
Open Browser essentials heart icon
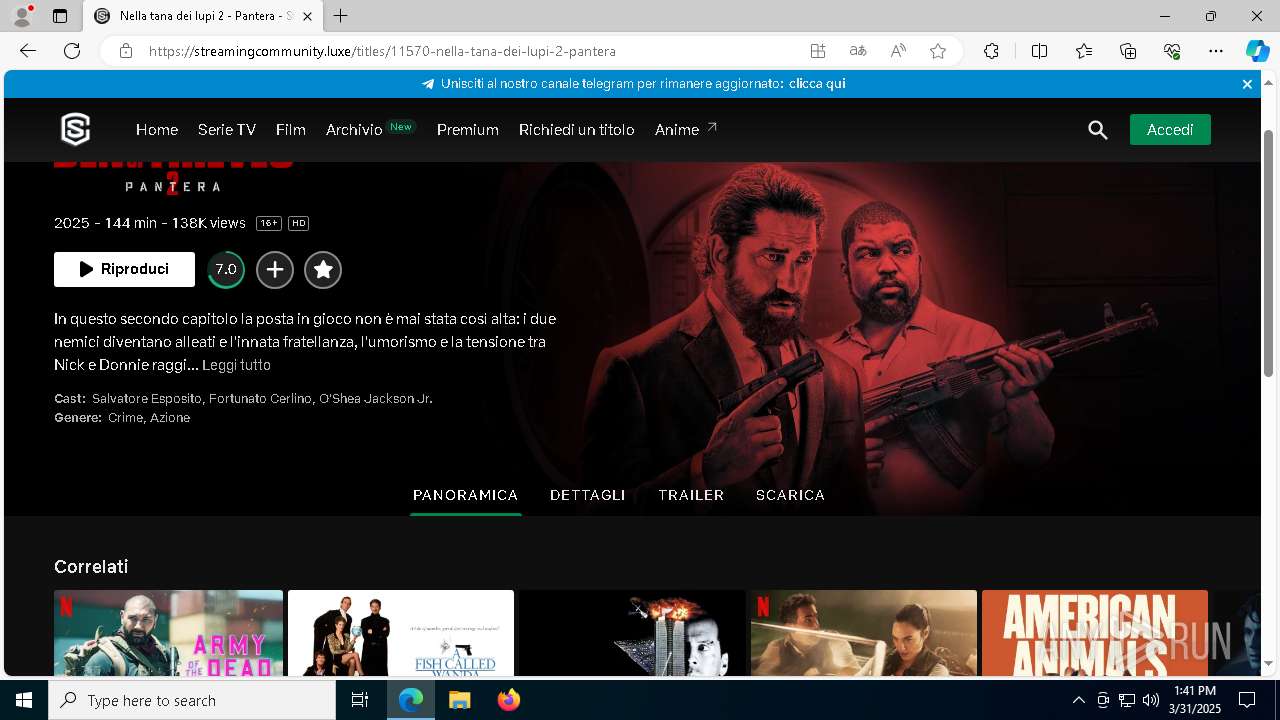[1172, 51]
